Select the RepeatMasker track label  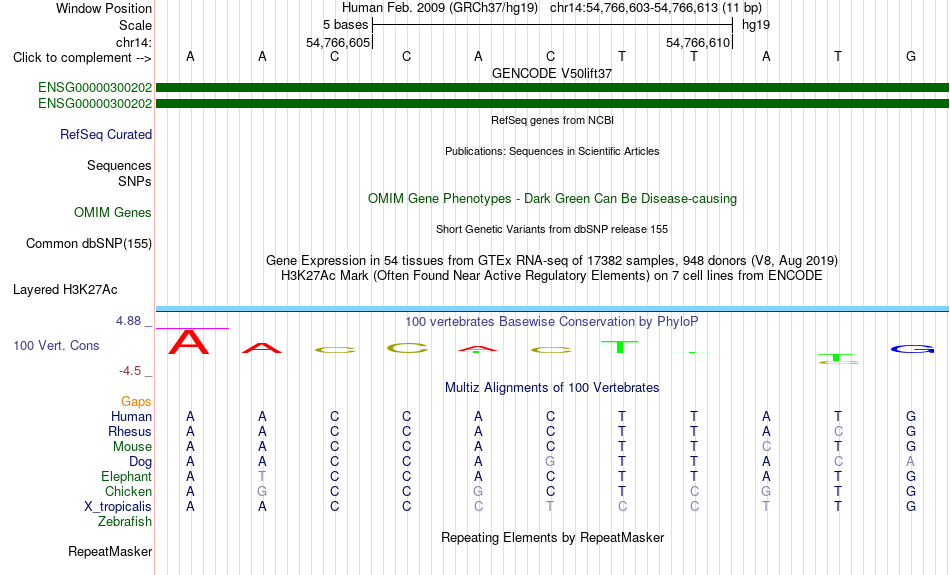pos(110,551)
